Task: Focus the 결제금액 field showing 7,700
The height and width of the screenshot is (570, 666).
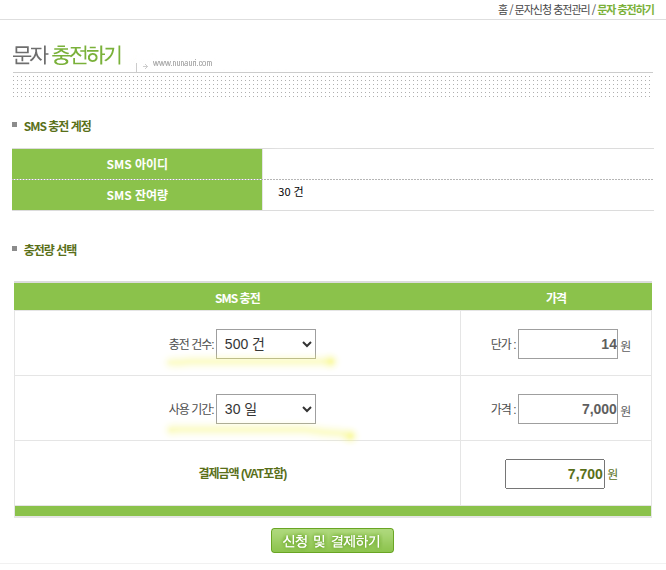Action: [555, 474]
